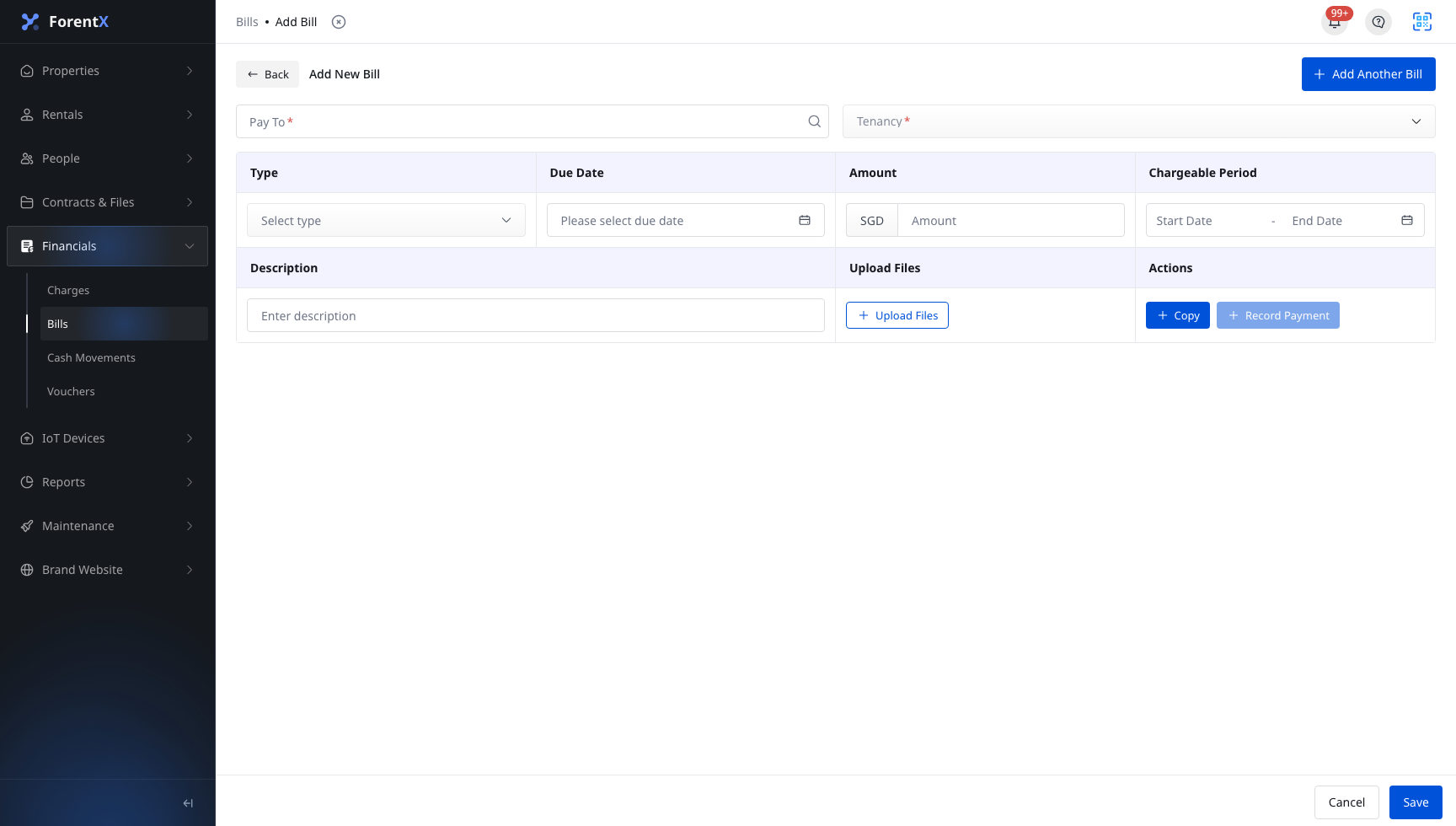1456x826 pixels.
Task: Open the notifications bell icon
Action: pos(1335,22)
